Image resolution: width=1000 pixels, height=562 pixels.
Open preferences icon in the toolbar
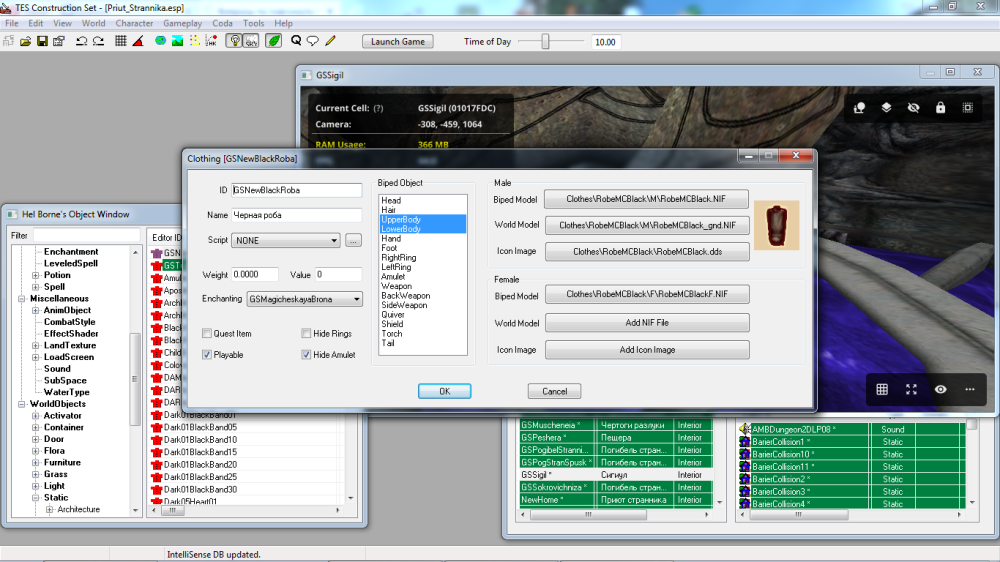click(59, 41)
